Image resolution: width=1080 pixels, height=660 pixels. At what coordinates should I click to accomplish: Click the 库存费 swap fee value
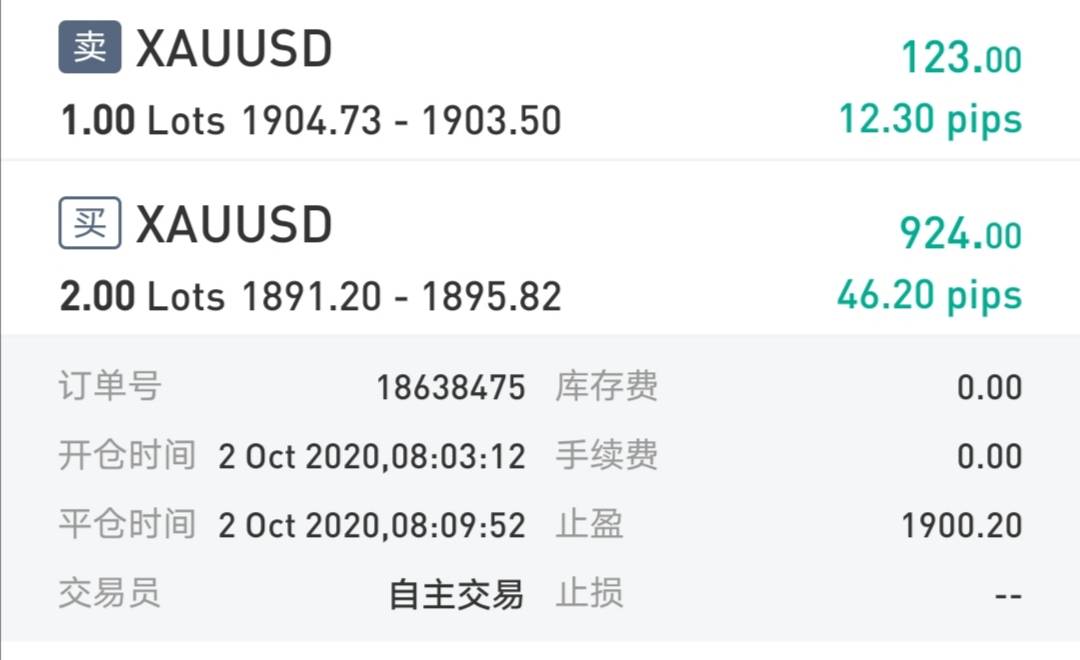[989, 388]
